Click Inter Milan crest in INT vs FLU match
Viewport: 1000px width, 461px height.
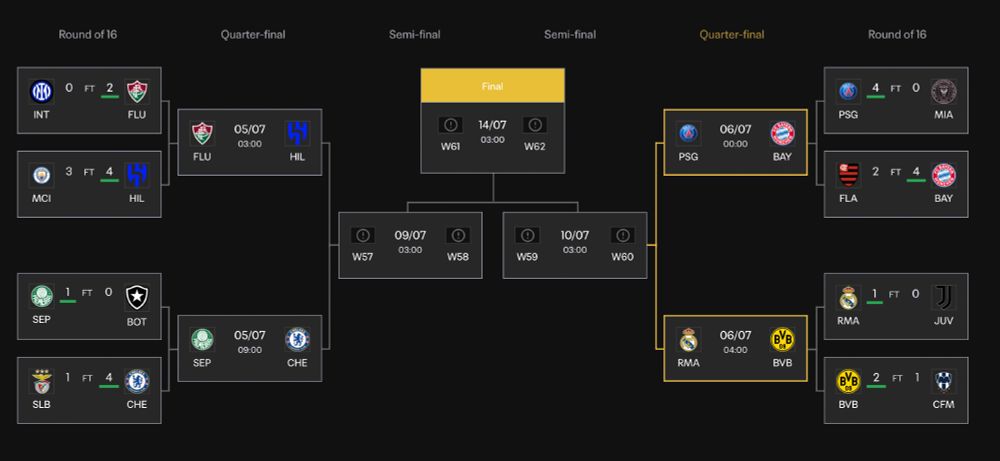pos(41,92)
